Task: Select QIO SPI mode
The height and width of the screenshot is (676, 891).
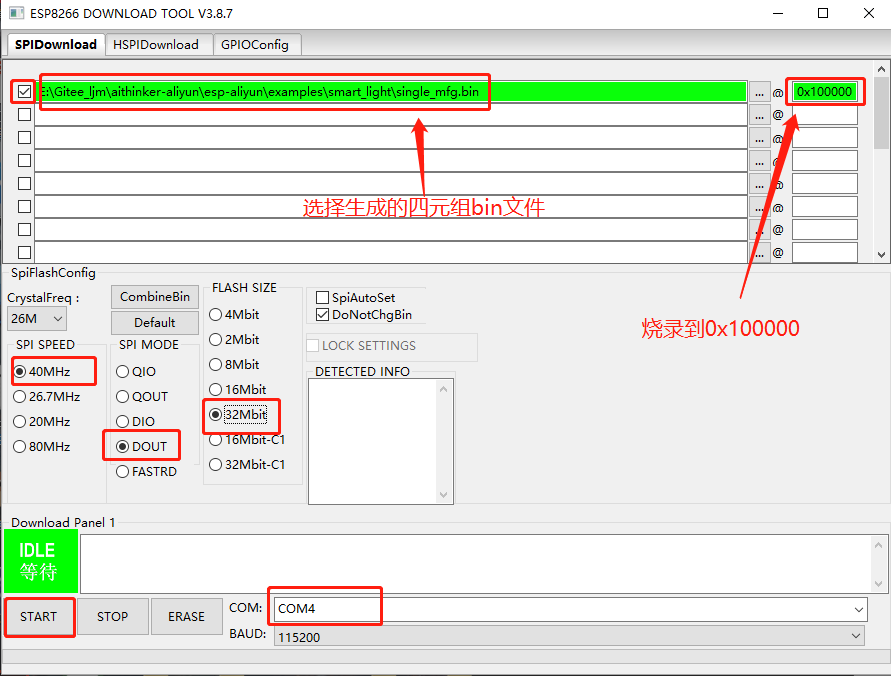Action: point(136,372)
